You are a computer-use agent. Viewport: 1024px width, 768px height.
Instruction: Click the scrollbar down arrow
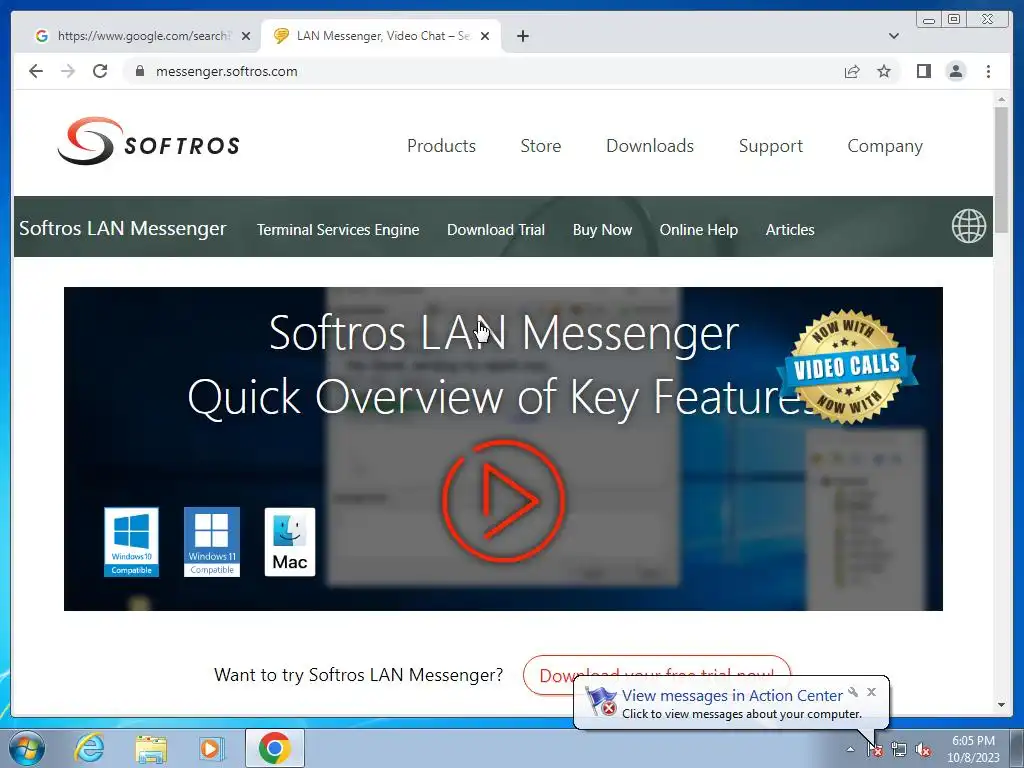coord(1001,705)
